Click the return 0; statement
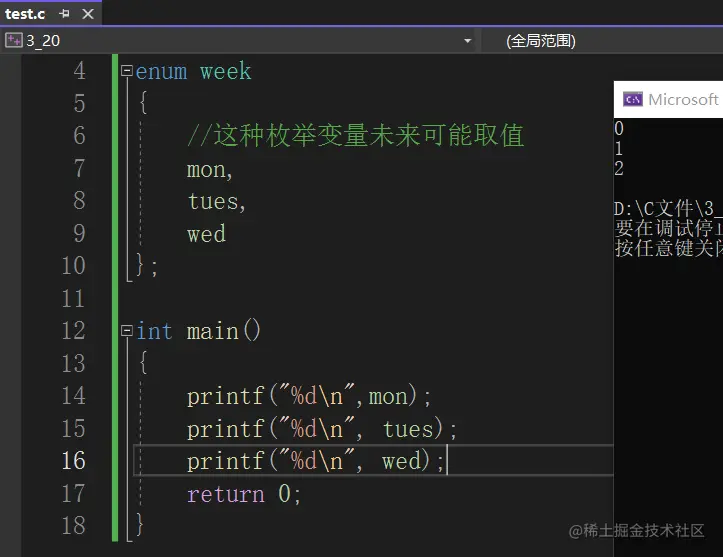723x557 pixels. point(243,494)
